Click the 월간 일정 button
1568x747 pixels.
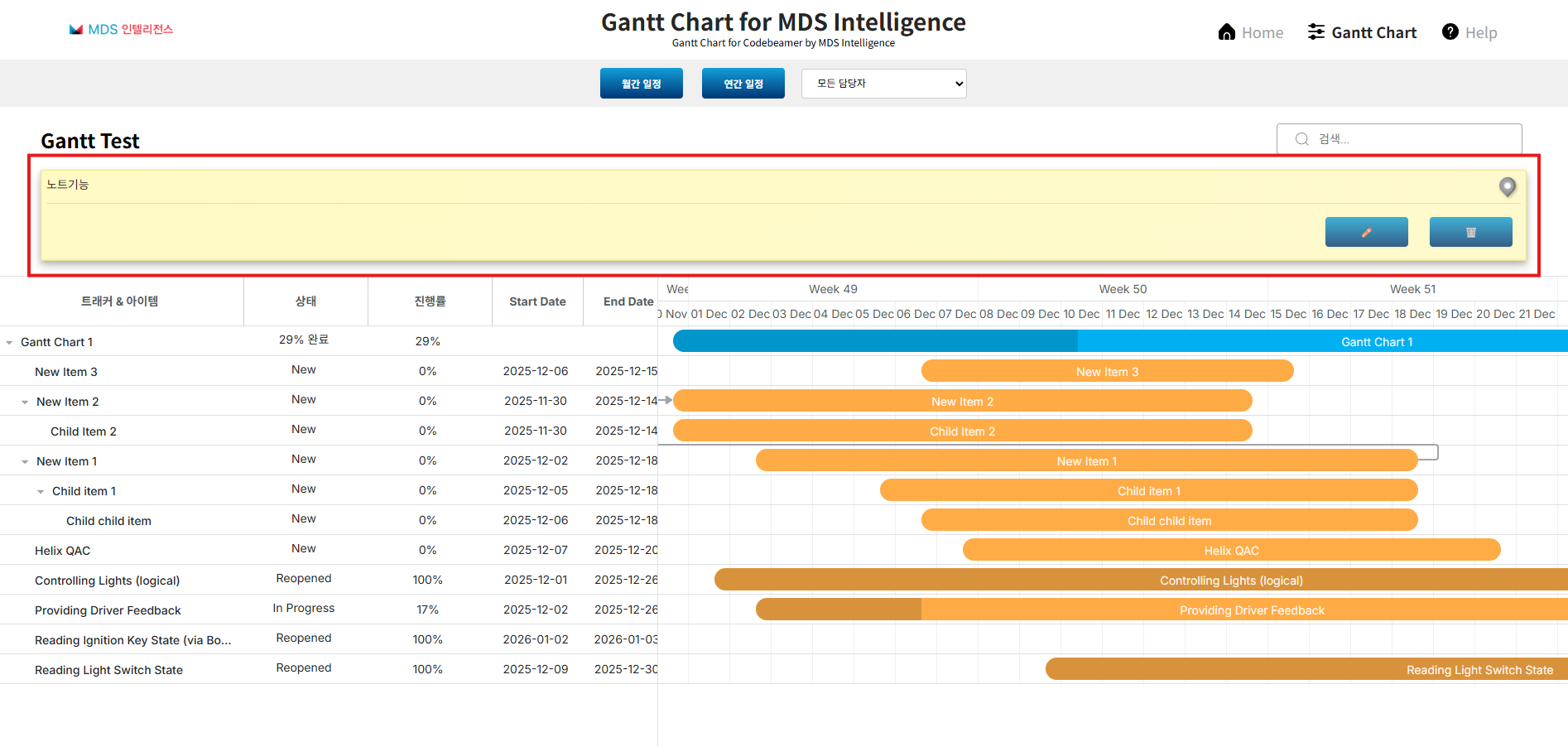[x=641, y=83]
